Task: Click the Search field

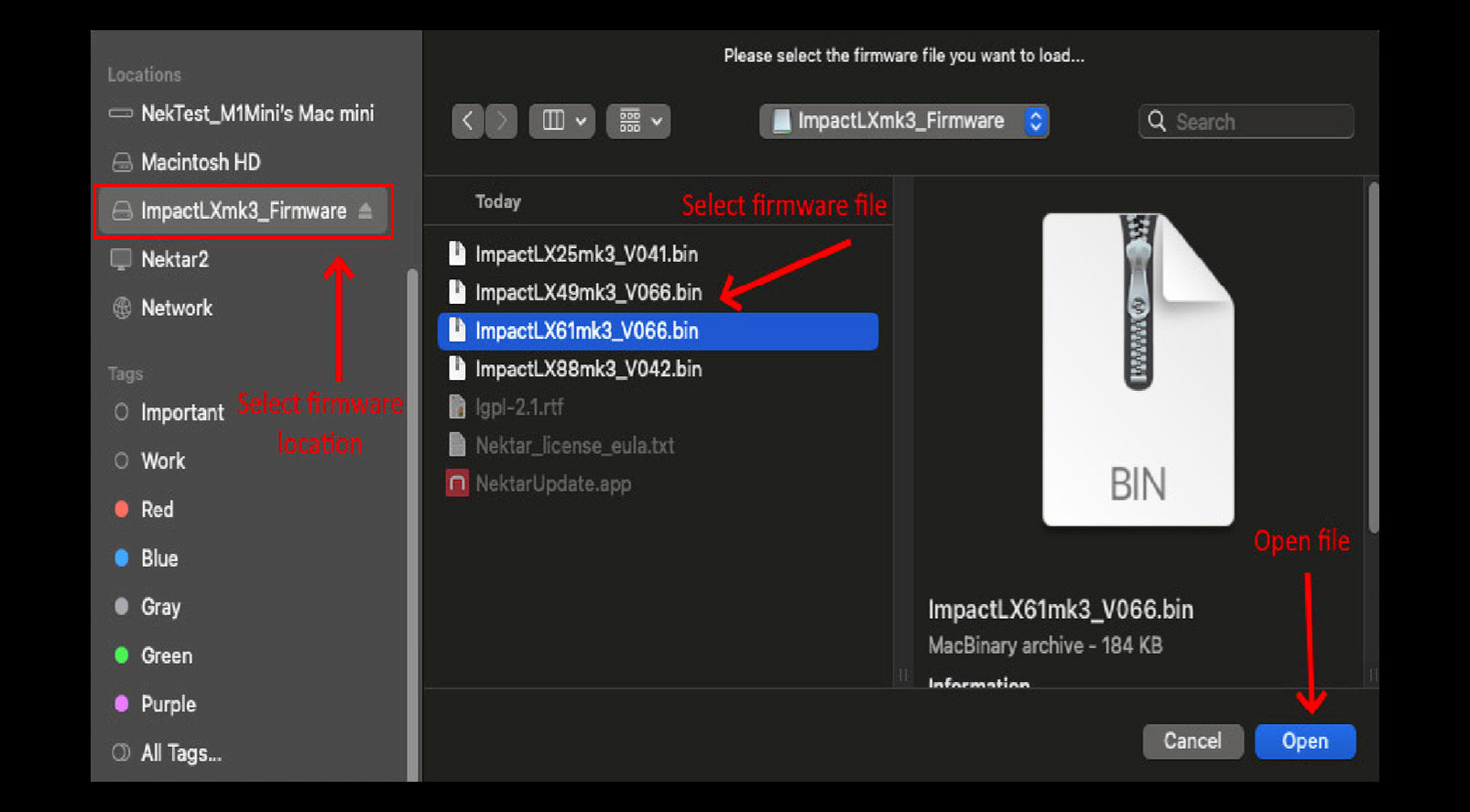Action: pos(1246,122)
